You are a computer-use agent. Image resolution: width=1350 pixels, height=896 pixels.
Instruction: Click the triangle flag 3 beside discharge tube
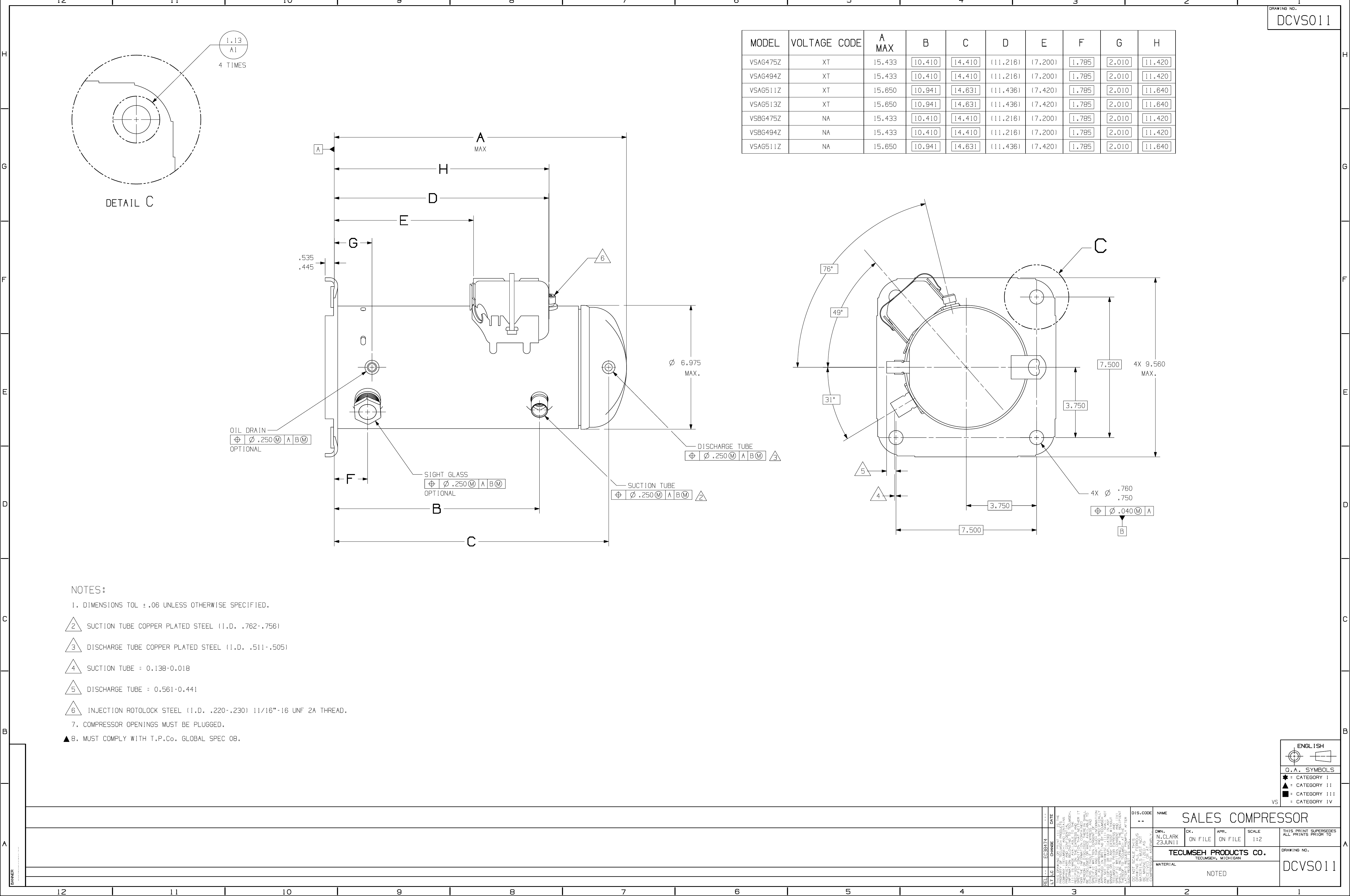pos(774,457)
